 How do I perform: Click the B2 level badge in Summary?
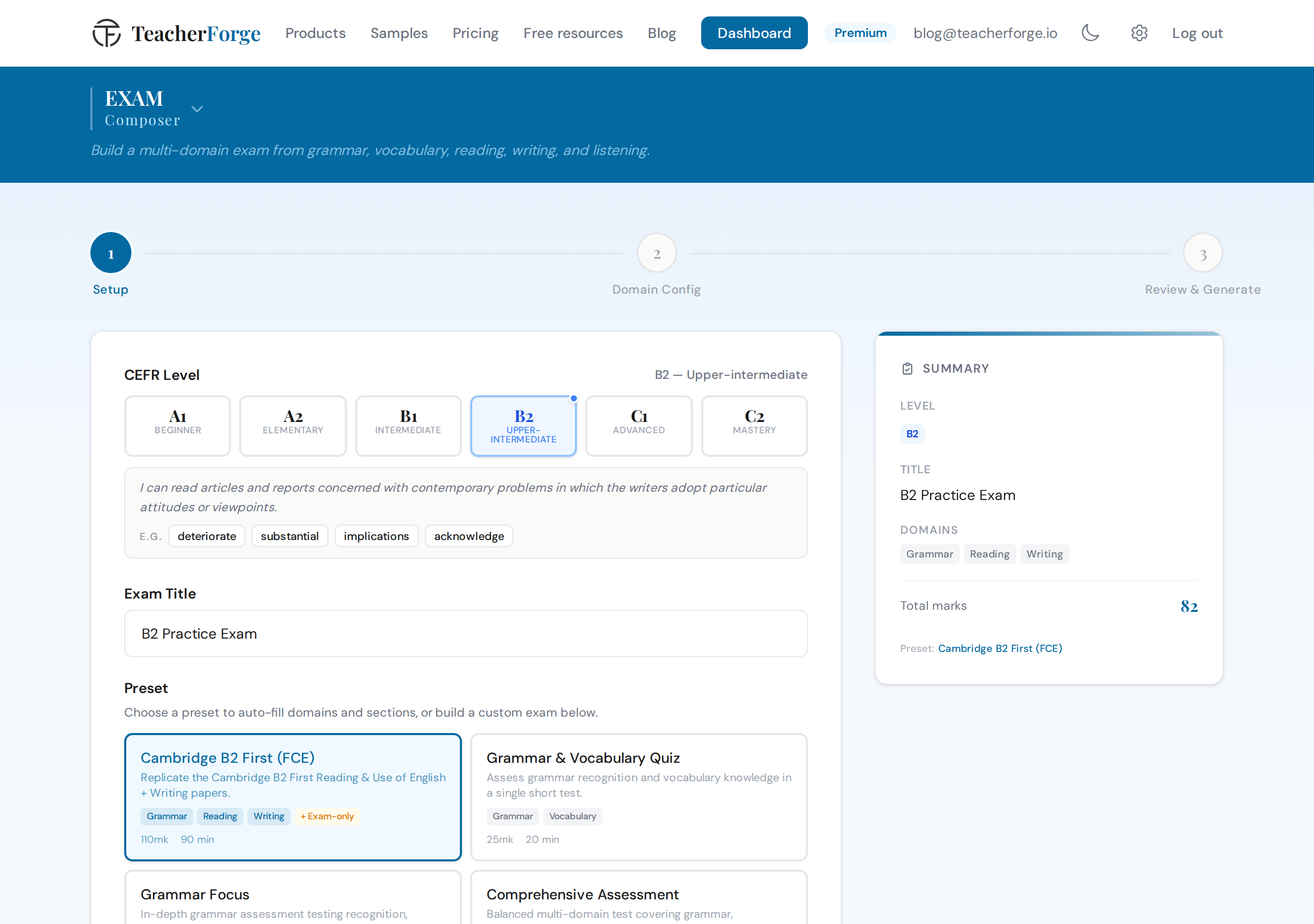tap(912, 434)
